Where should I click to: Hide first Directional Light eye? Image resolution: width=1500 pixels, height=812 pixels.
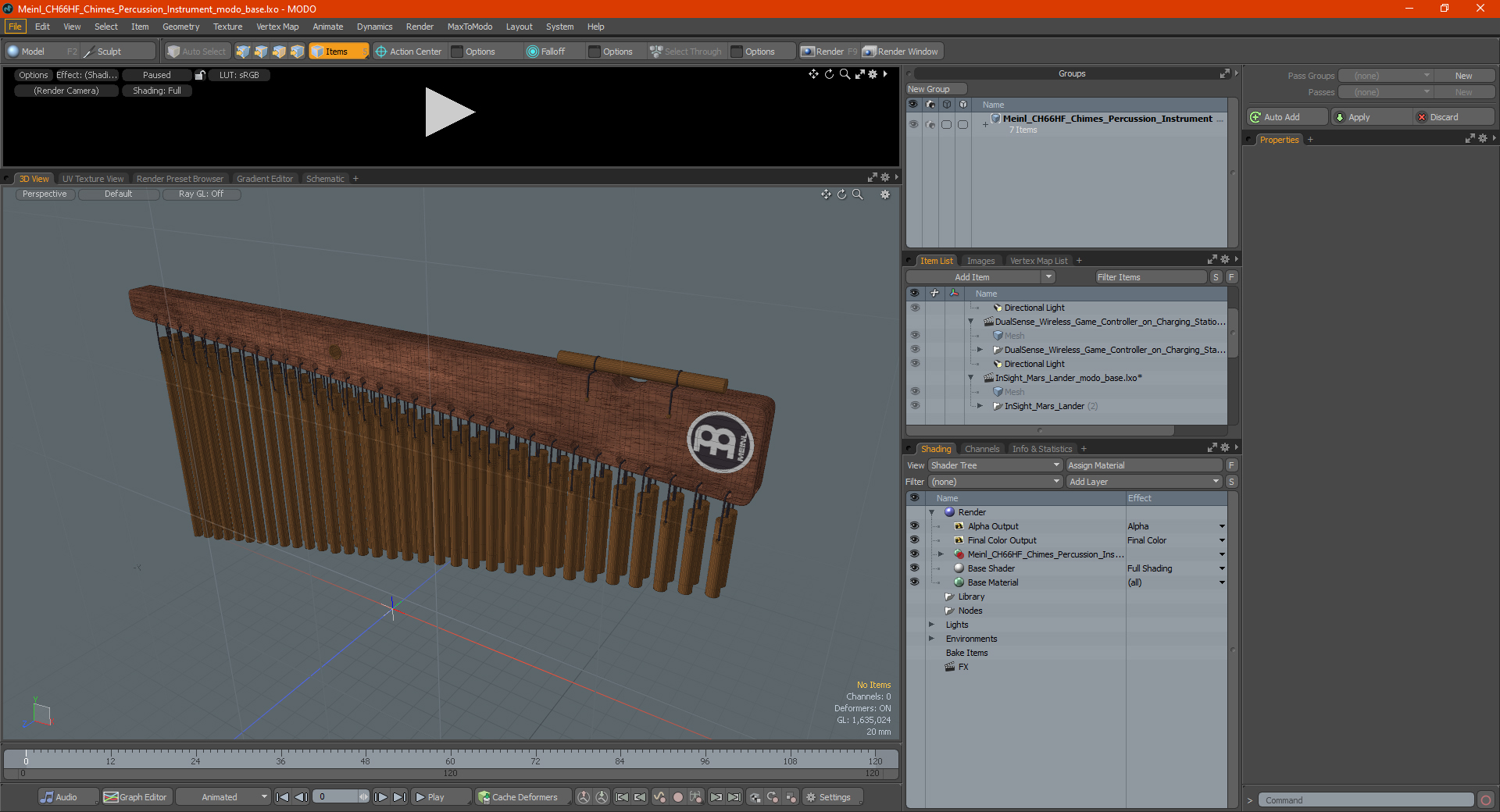915,308
